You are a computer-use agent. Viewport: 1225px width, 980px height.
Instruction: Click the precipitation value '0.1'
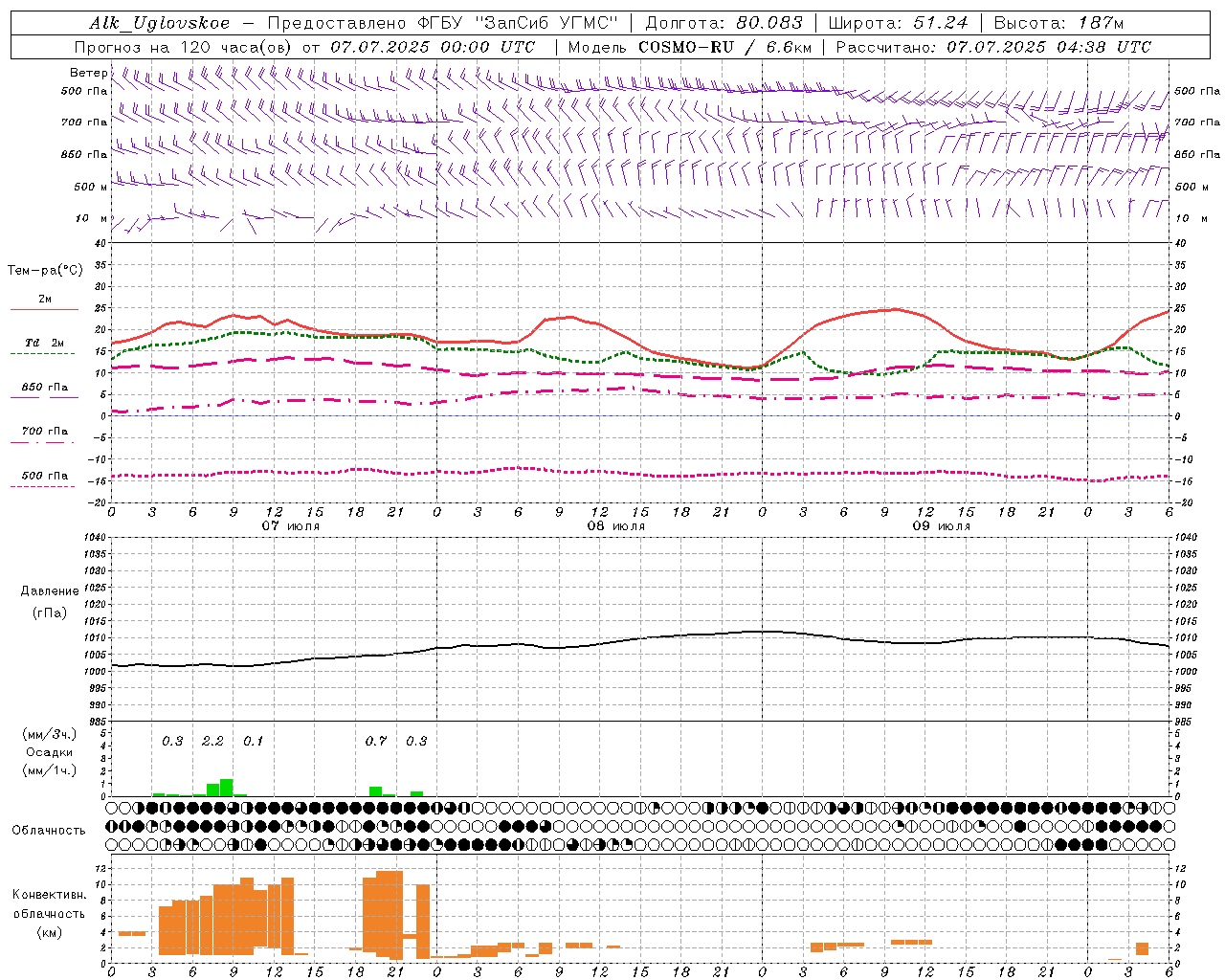coord(253,742)
